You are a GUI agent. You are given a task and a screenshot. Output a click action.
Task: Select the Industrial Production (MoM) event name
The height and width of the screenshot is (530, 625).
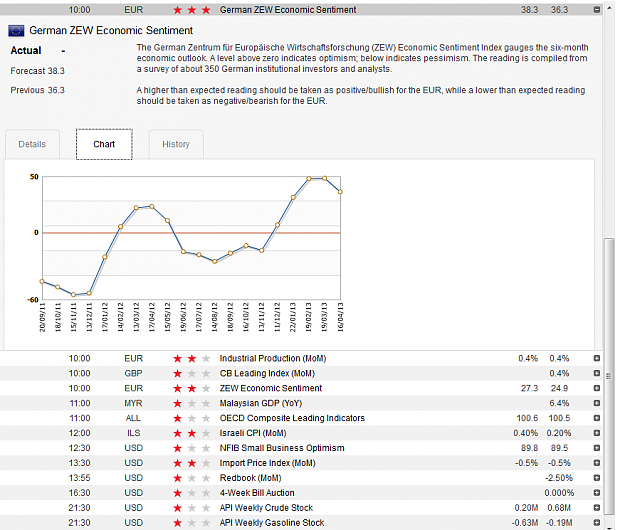pyautogui.click(x=273, y=359)
